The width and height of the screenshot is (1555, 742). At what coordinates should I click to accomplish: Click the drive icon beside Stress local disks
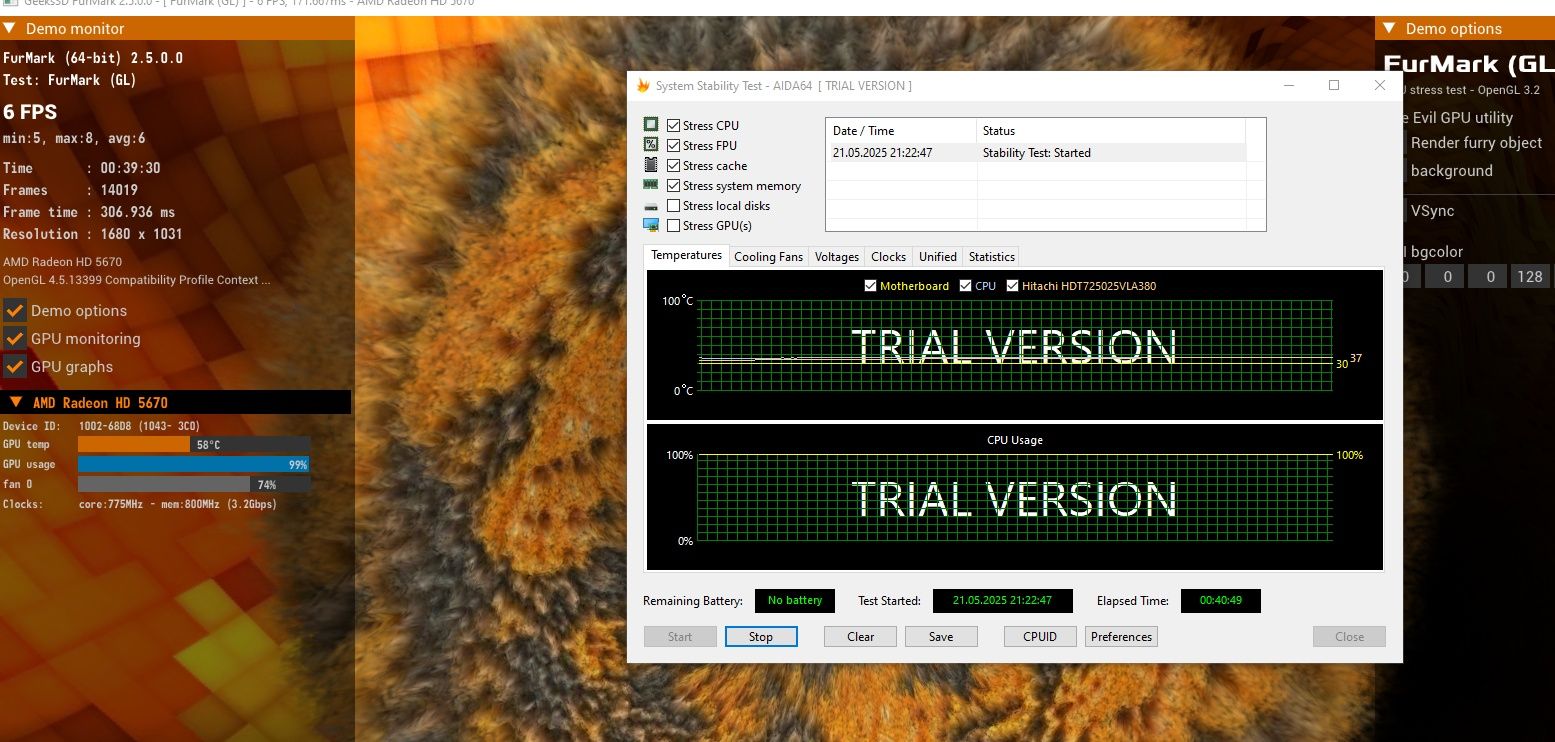651,206
